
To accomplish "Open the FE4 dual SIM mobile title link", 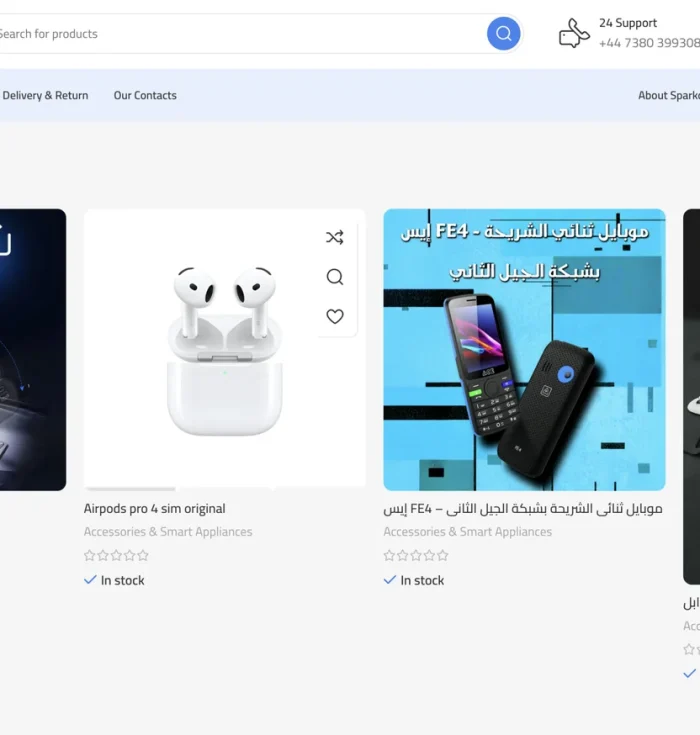I will point(523,509).
